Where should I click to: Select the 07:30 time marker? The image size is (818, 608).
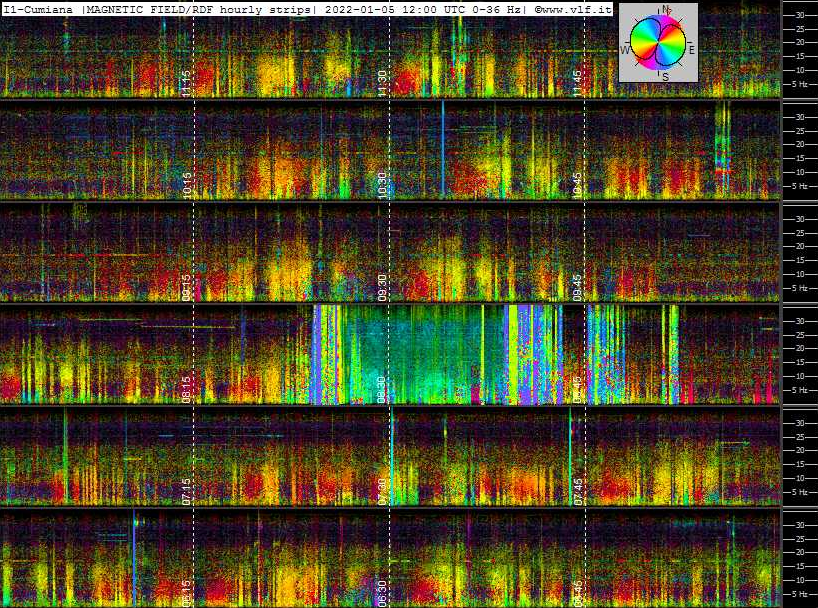pyautogui.click(x=382, y=492)
